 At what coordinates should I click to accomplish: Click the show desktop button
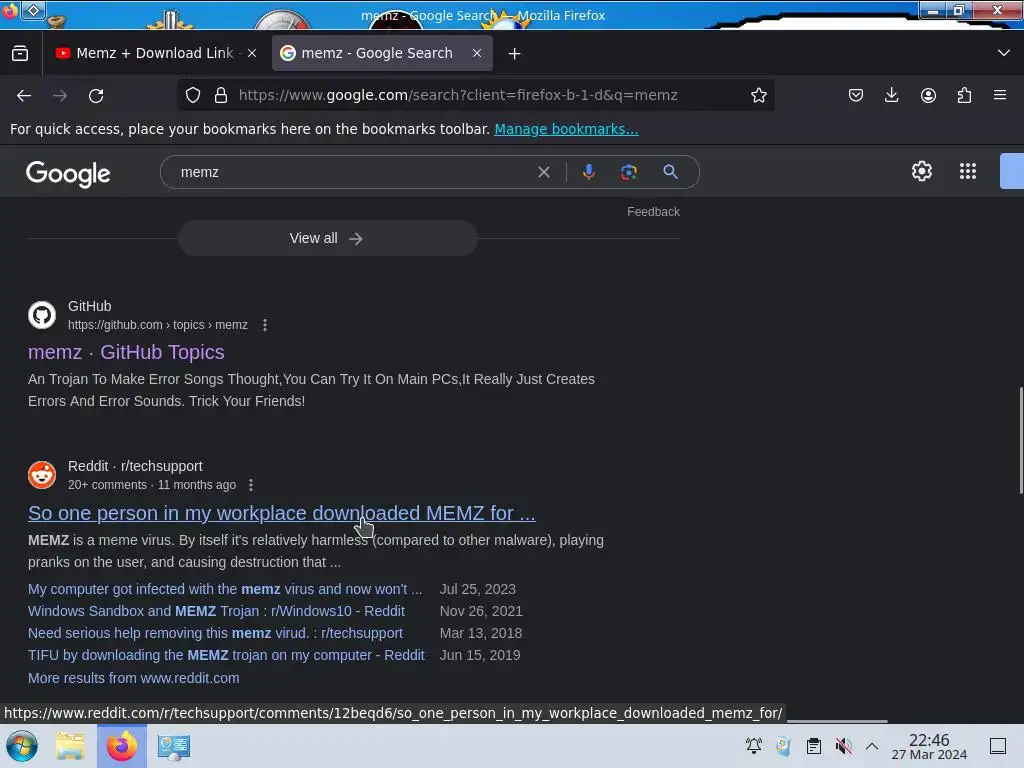tap(997, 746)
